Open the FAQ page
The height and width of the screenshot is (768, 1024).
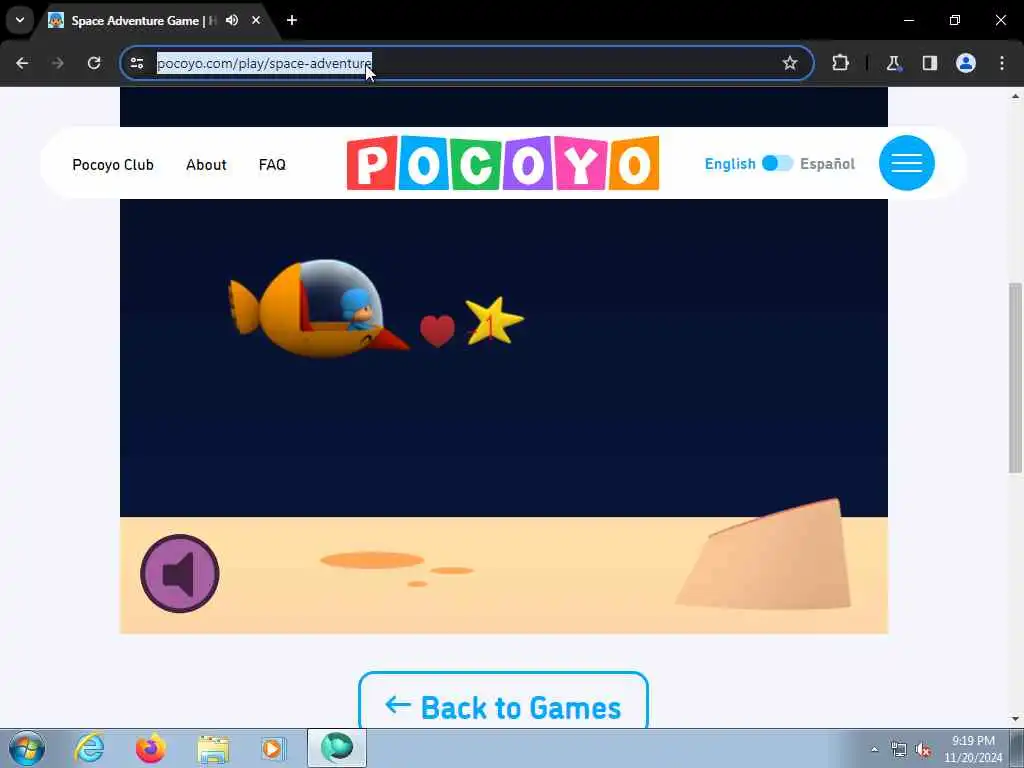point(272,165)
